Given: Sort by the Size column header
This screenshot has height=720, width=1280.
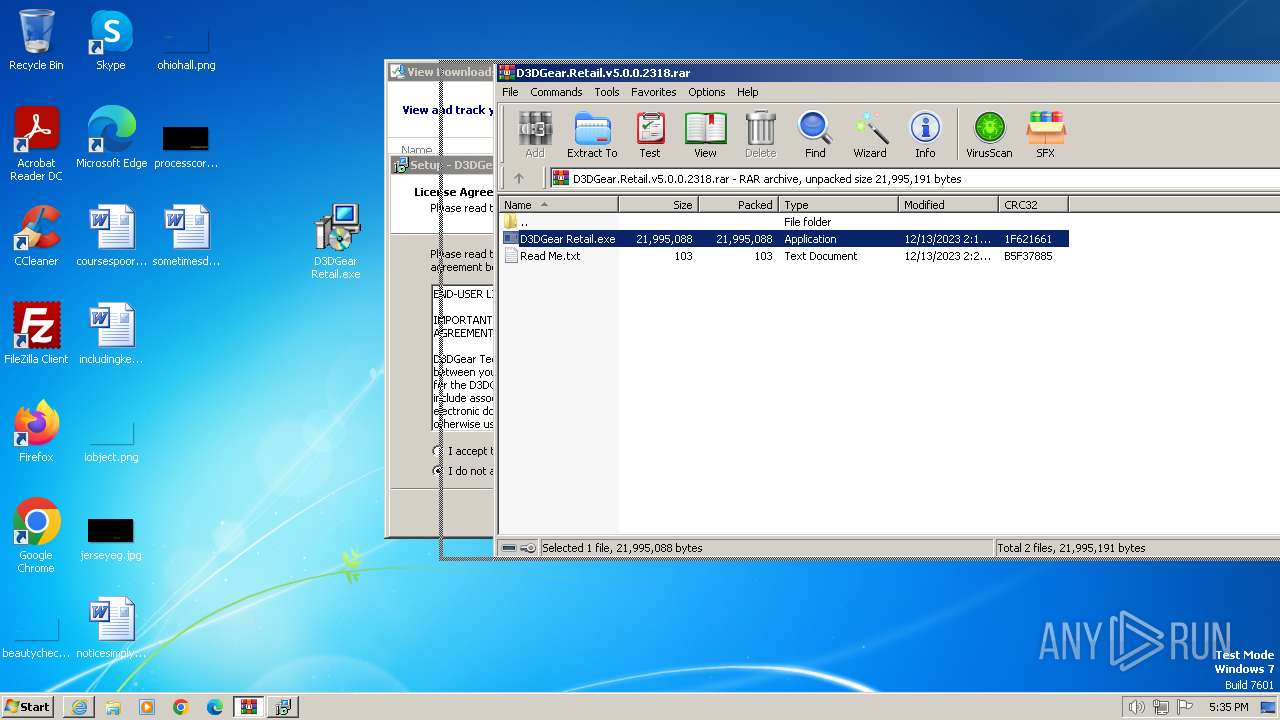Looking at the screenshot, I should coord(658,205).
